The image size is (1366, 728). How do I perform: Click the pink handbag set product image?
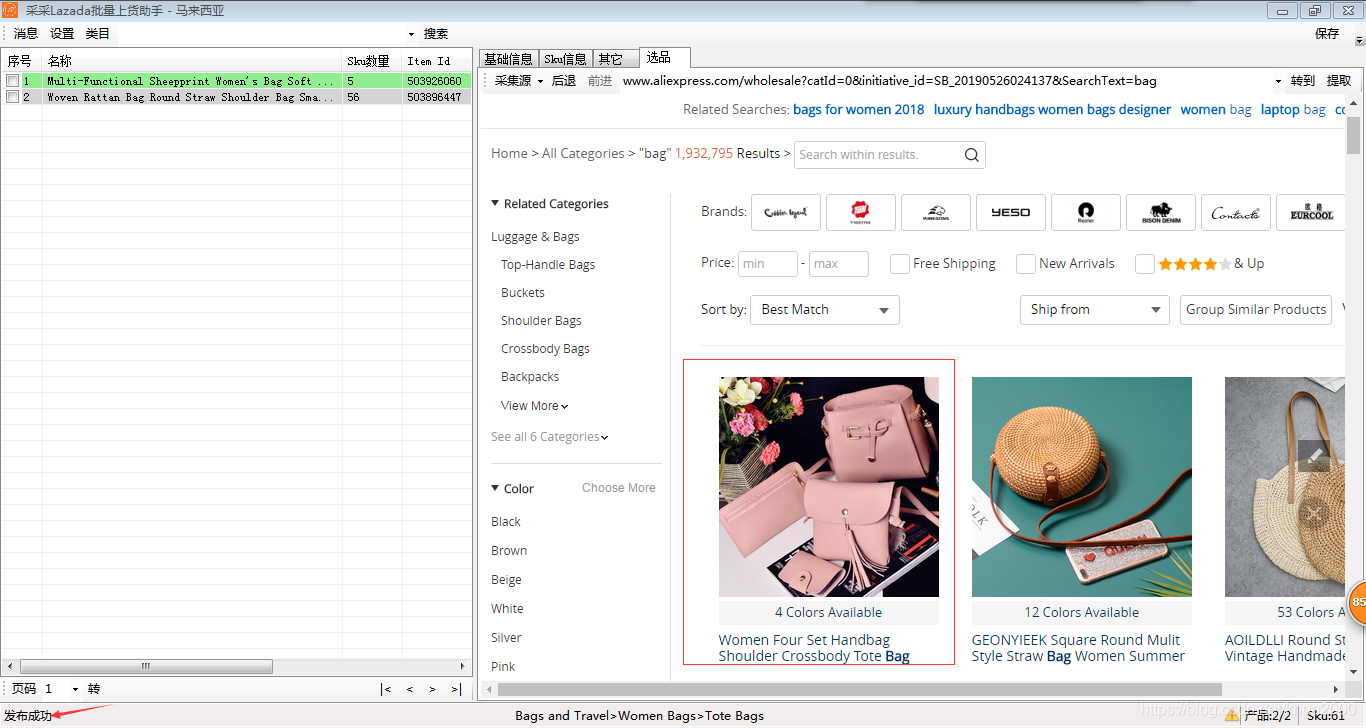[x=829, y=487]
